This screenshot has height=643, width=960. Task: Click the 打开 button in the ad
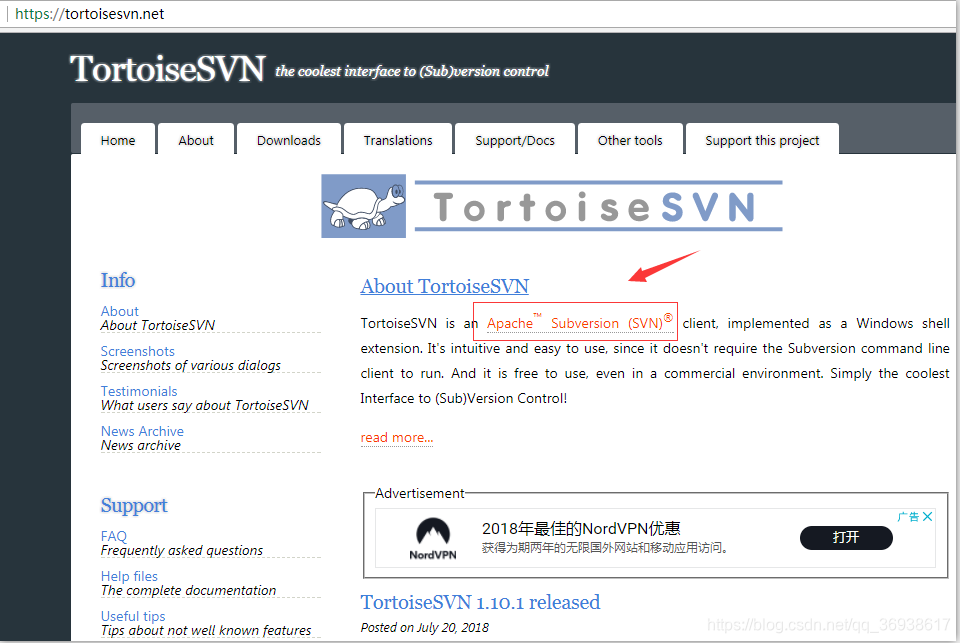(846, 538)
